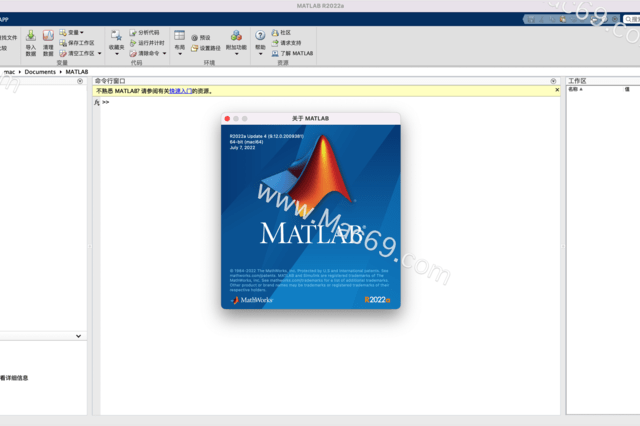
Task: Click the R2022a badge in About dialog
Action: point(377,300)
